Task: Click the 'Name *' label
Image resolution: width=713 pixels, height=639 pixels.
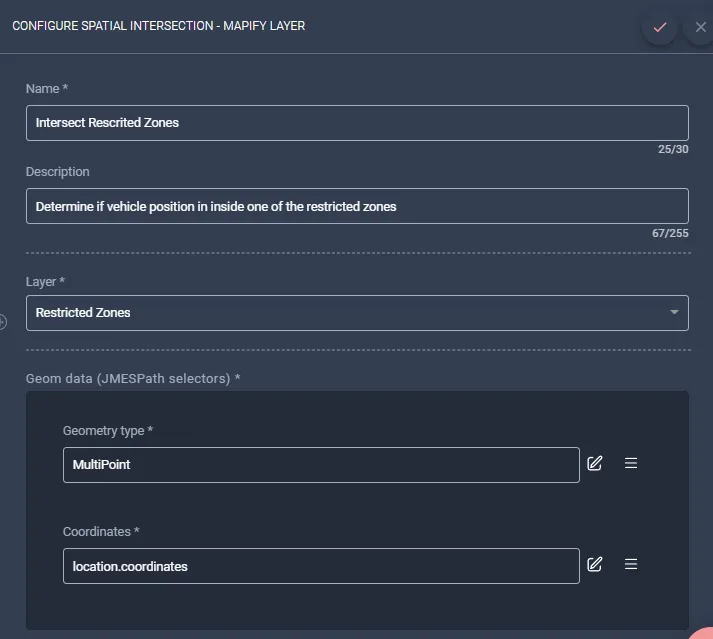Action: pos(47,89)
